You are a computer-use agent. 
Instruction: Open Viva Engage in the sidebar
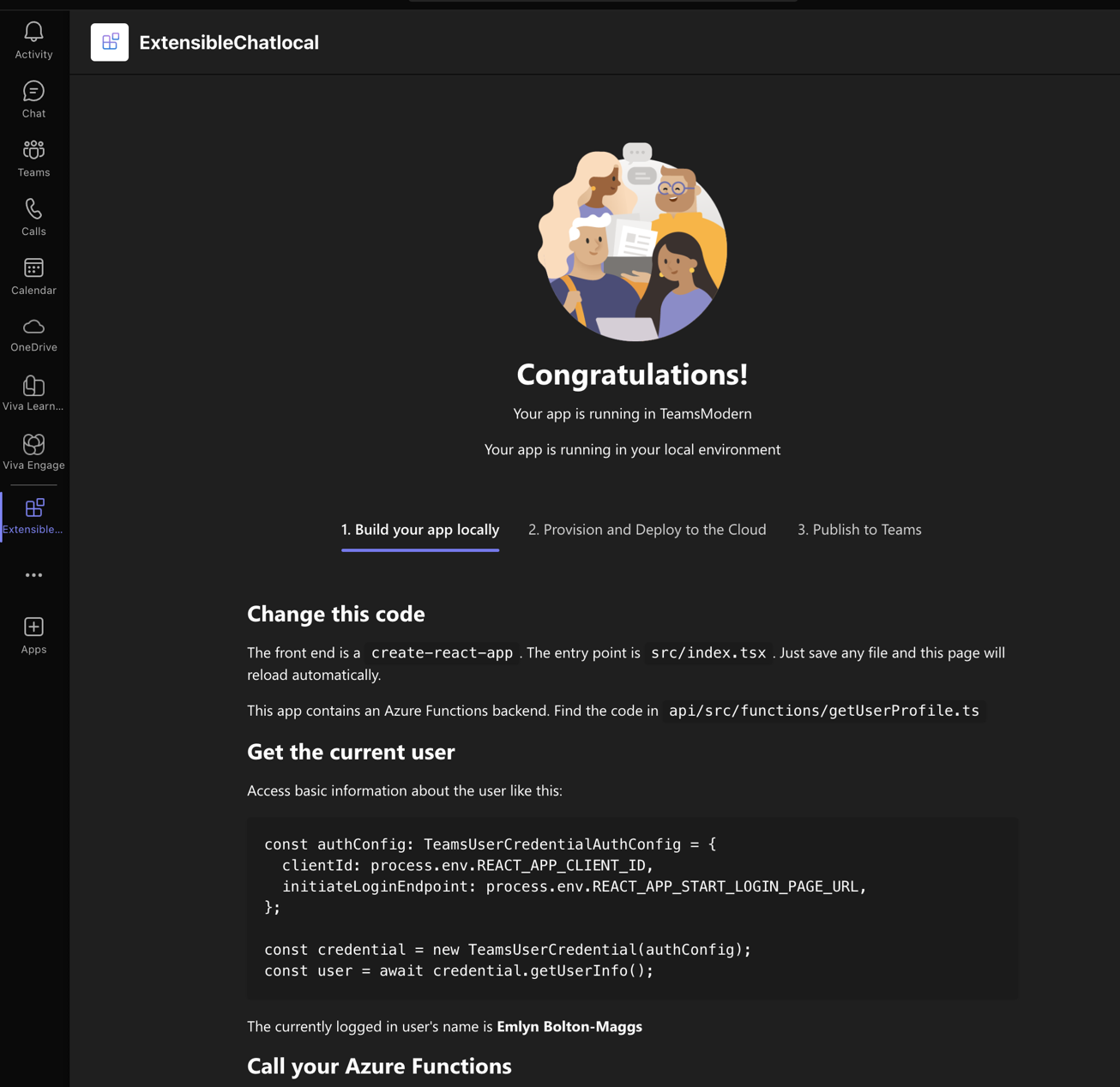pyautogui.click(x=33, y=452)
